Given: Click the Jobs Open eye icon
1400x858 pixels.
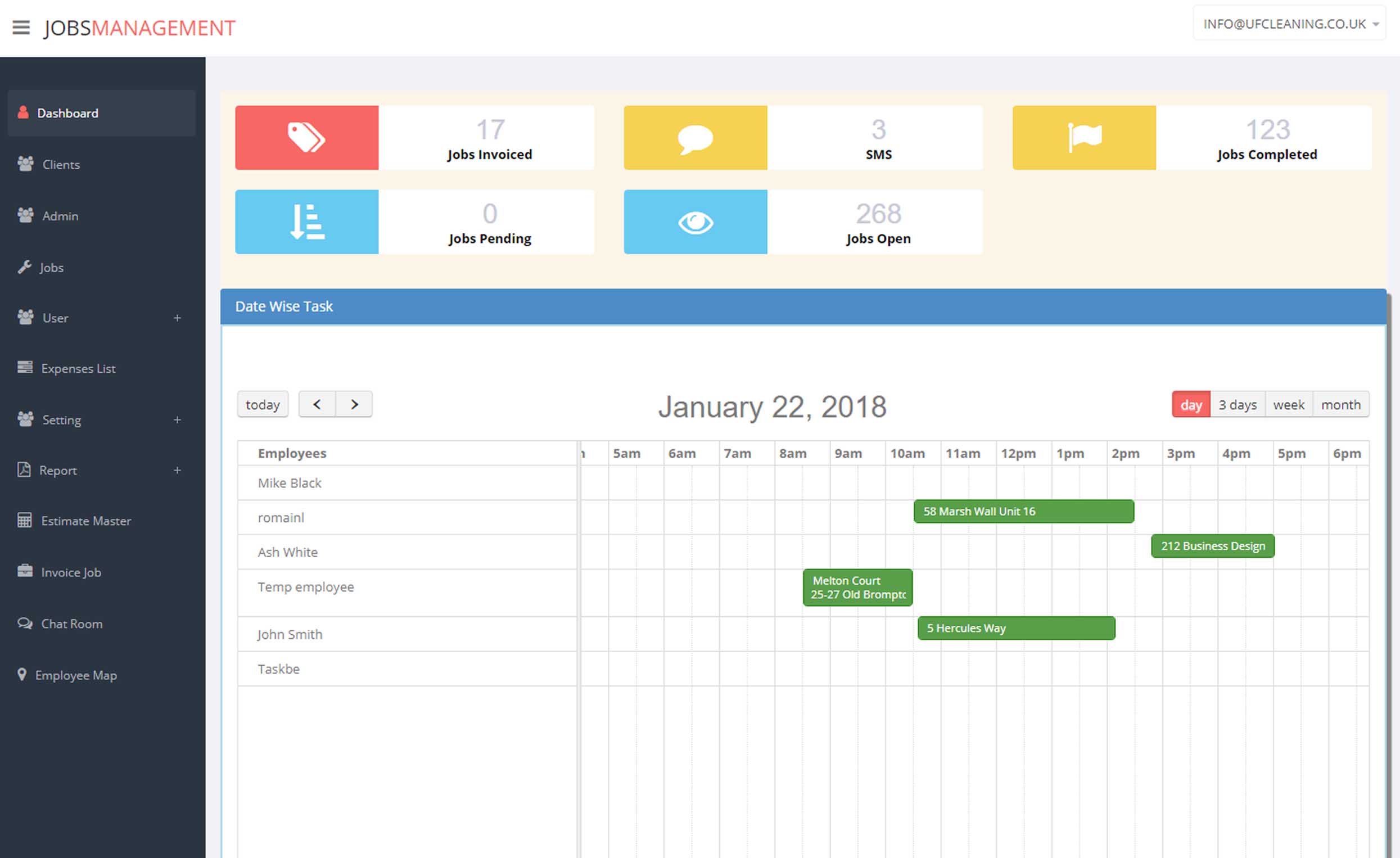Looking at the screenshot, I should tap(695, 222).
